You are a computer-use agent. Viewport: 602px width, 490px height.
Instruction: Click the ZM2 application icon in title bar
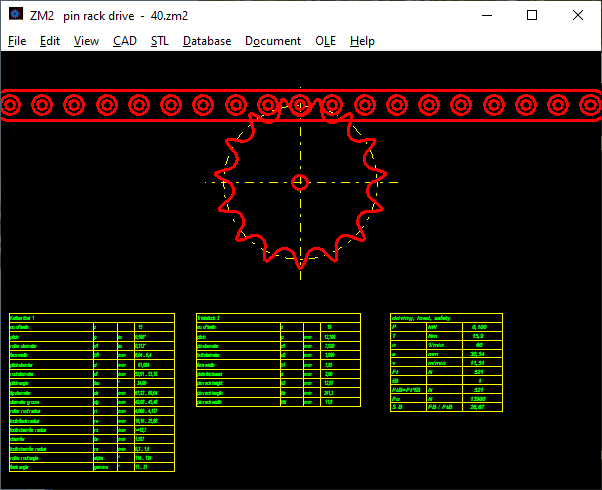pyautogui.click(x=15, y=15)
